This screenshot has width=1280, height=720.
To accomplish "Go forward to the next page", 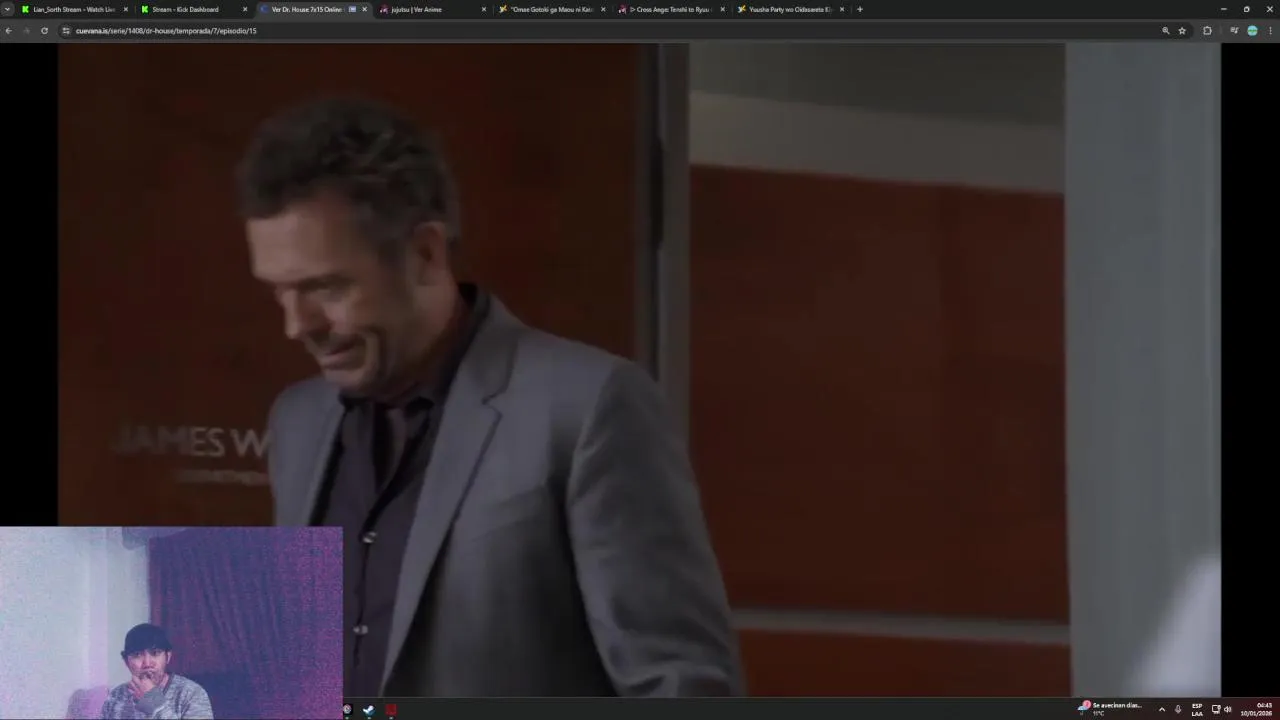I will 26,31.
